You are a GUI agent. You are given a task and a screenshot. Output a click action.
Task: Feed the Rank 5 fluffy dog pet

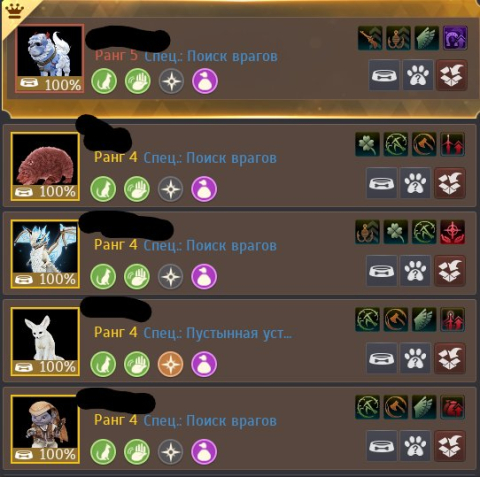click(x=384, y=75)
